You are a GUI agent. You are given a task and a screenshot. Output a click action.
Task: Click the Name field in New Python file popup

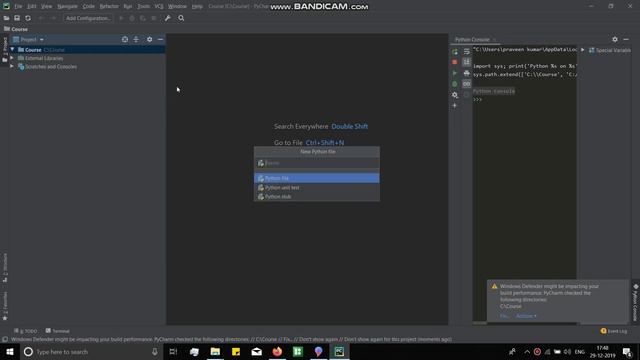(317, 163)
